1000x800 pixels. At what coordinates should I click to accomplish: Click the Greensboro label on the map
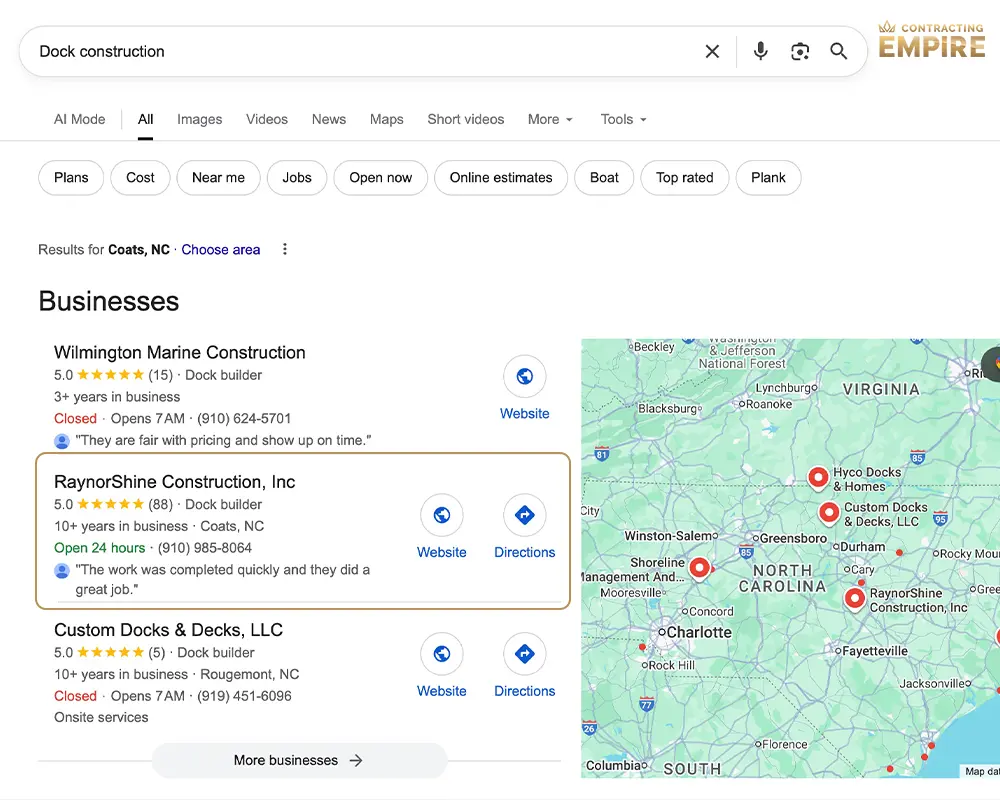pyautogui.click(x=793, y=538)
